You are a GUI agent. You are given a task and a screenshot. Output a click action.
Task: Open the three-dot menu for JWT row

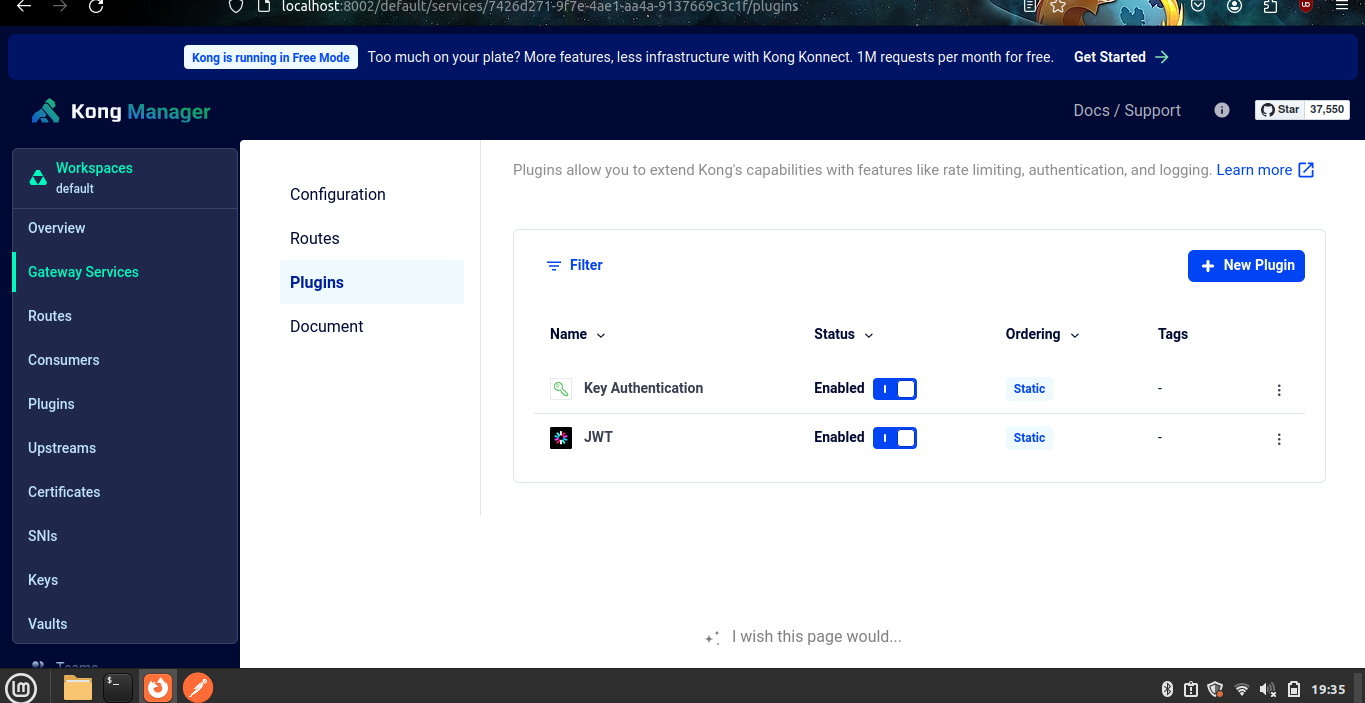coord(1279,439)
